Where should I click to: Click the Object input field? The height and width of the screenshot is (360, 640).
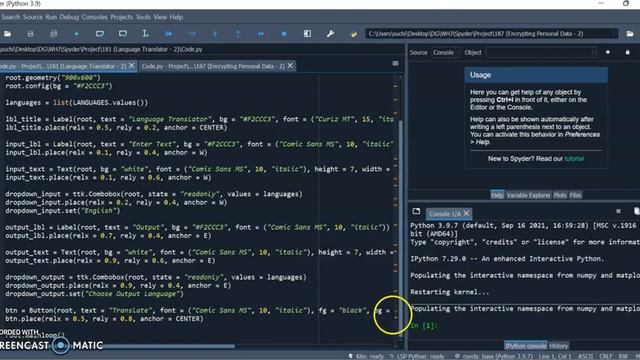[x=540, y=52]
